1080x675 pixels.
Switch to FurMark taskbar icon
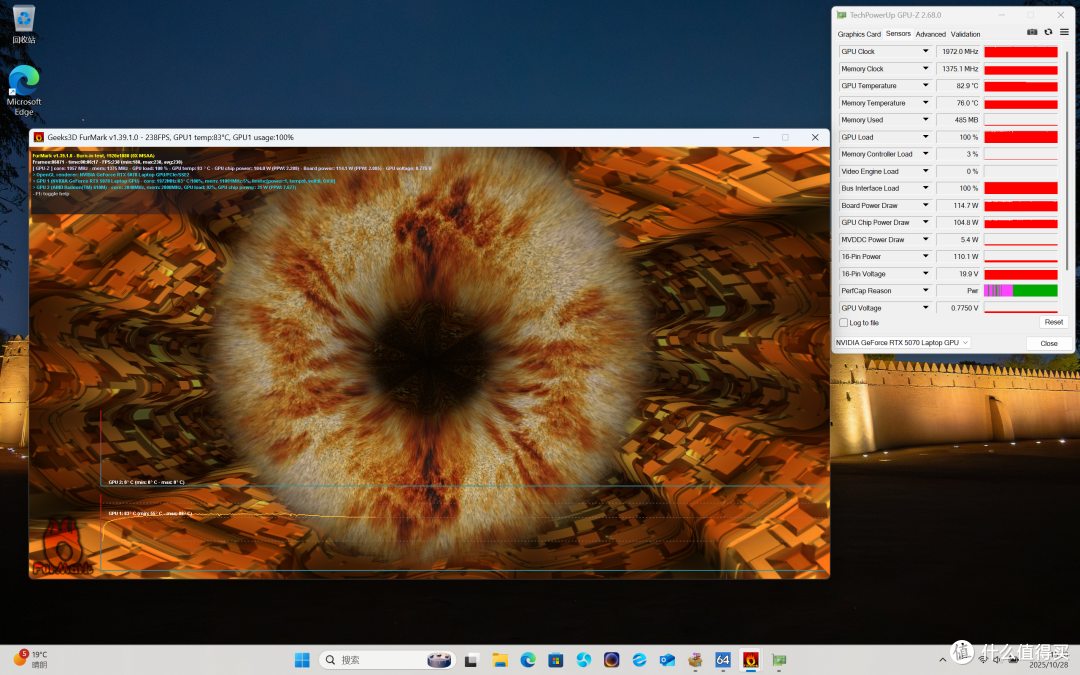click(x=751, y=660)
